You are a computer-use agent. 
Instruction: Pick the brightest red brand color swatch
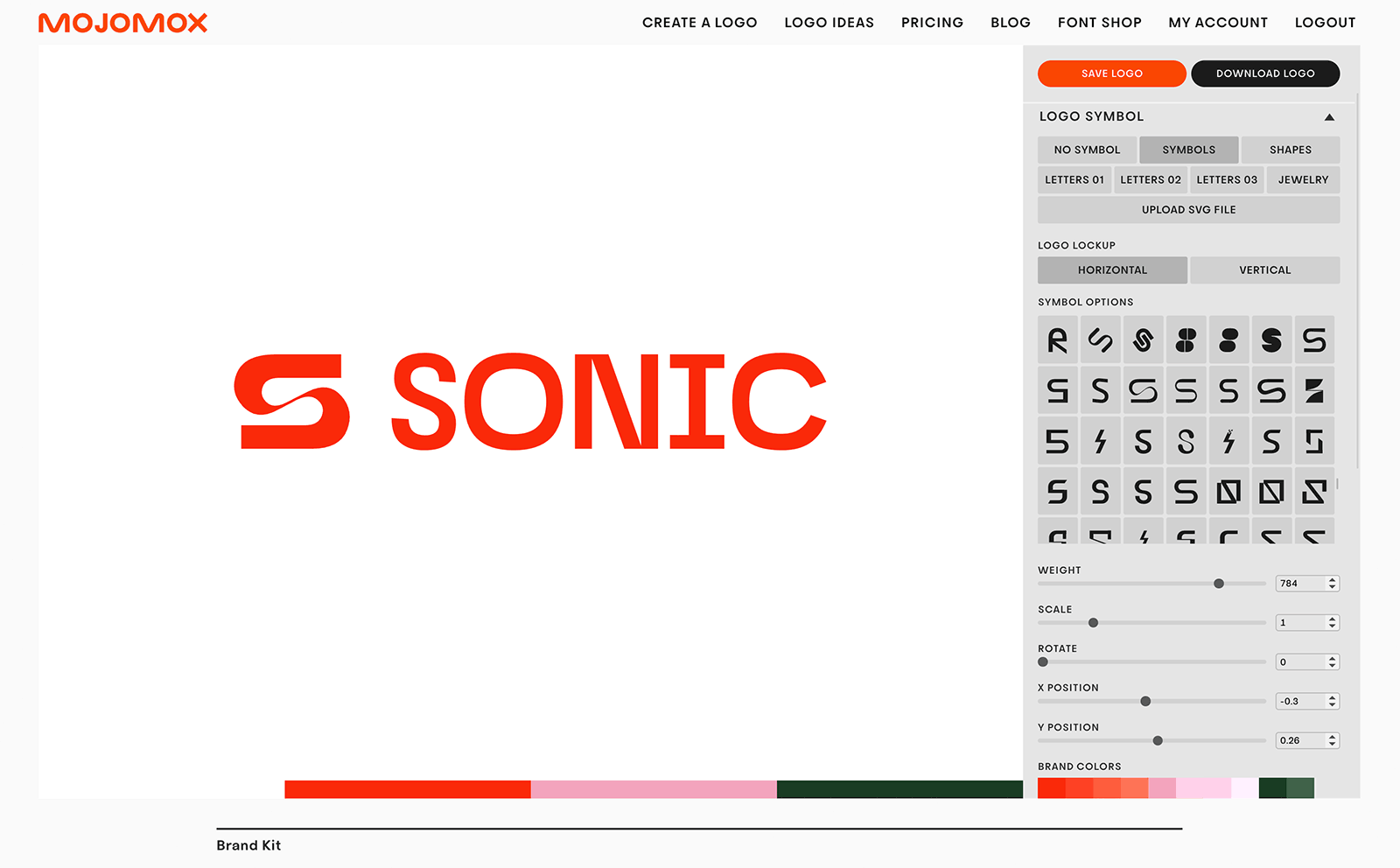tap(1051, 787)
